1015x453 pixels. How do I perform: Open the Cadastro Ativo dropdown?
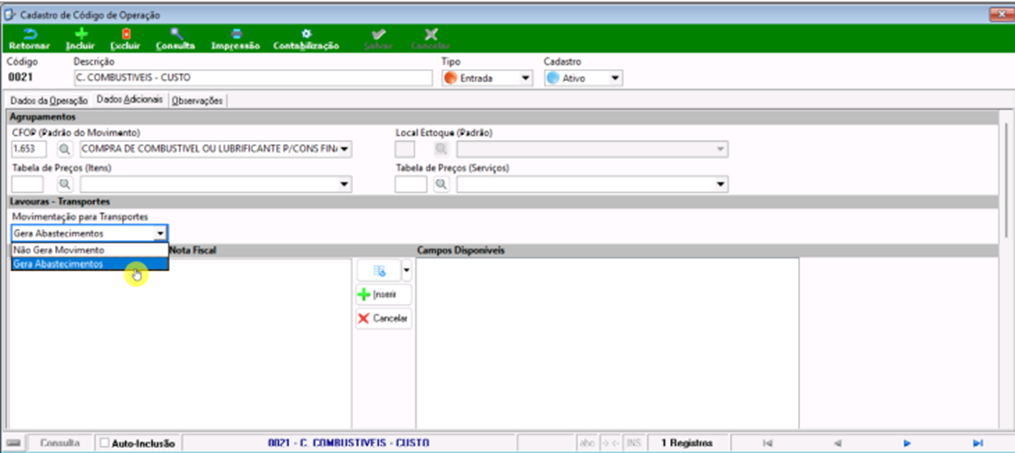(x=616, y=78)
